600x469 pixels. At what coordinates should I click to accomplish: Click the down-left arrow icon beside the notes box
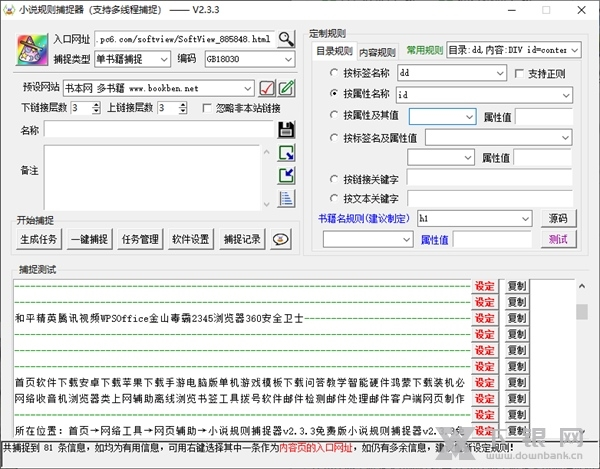[x=286, y=175]
